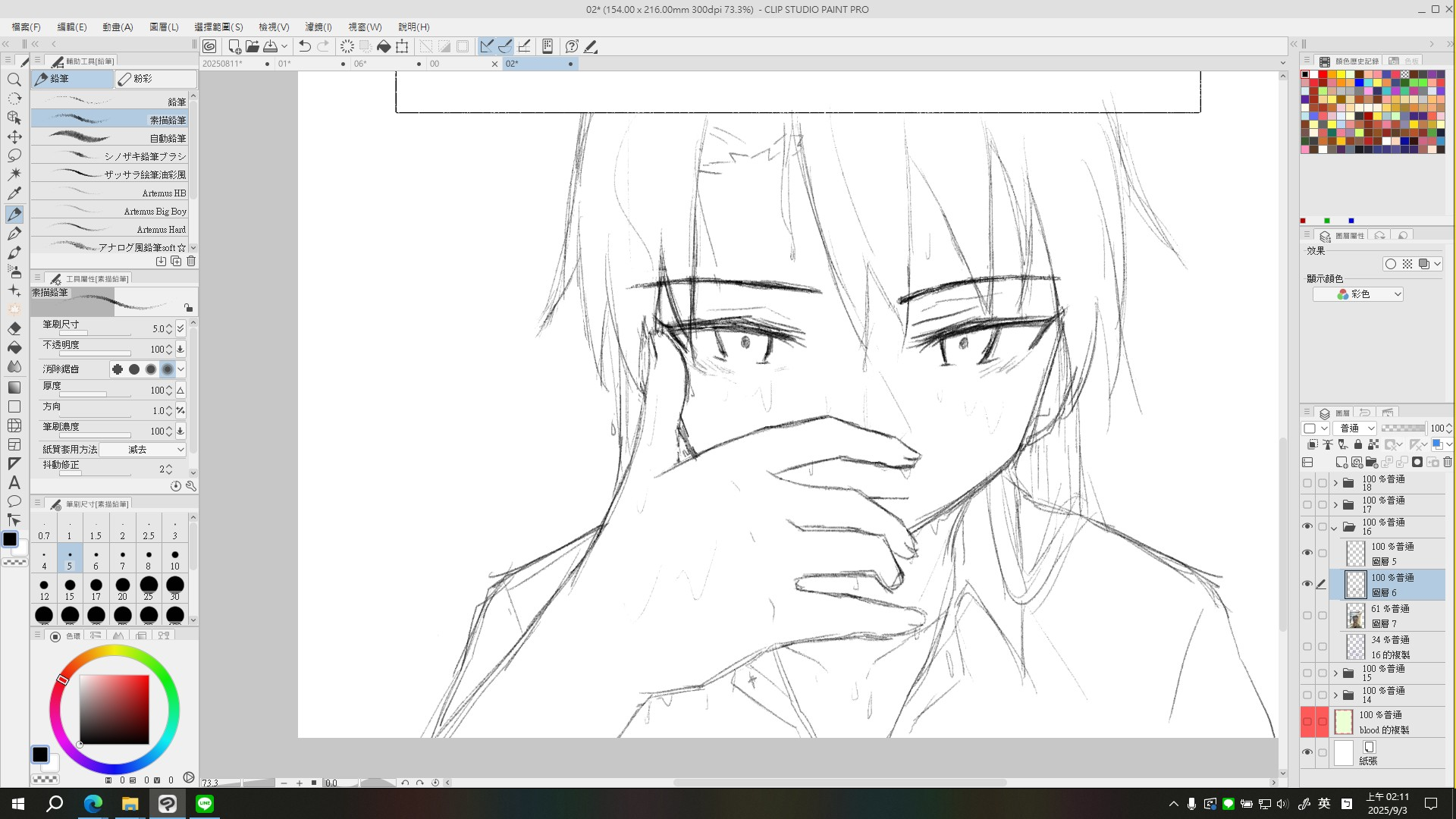Expand the folder 18 layer group
The width and height of the screenshot is (1456, 819).
tap(1335, 483)
